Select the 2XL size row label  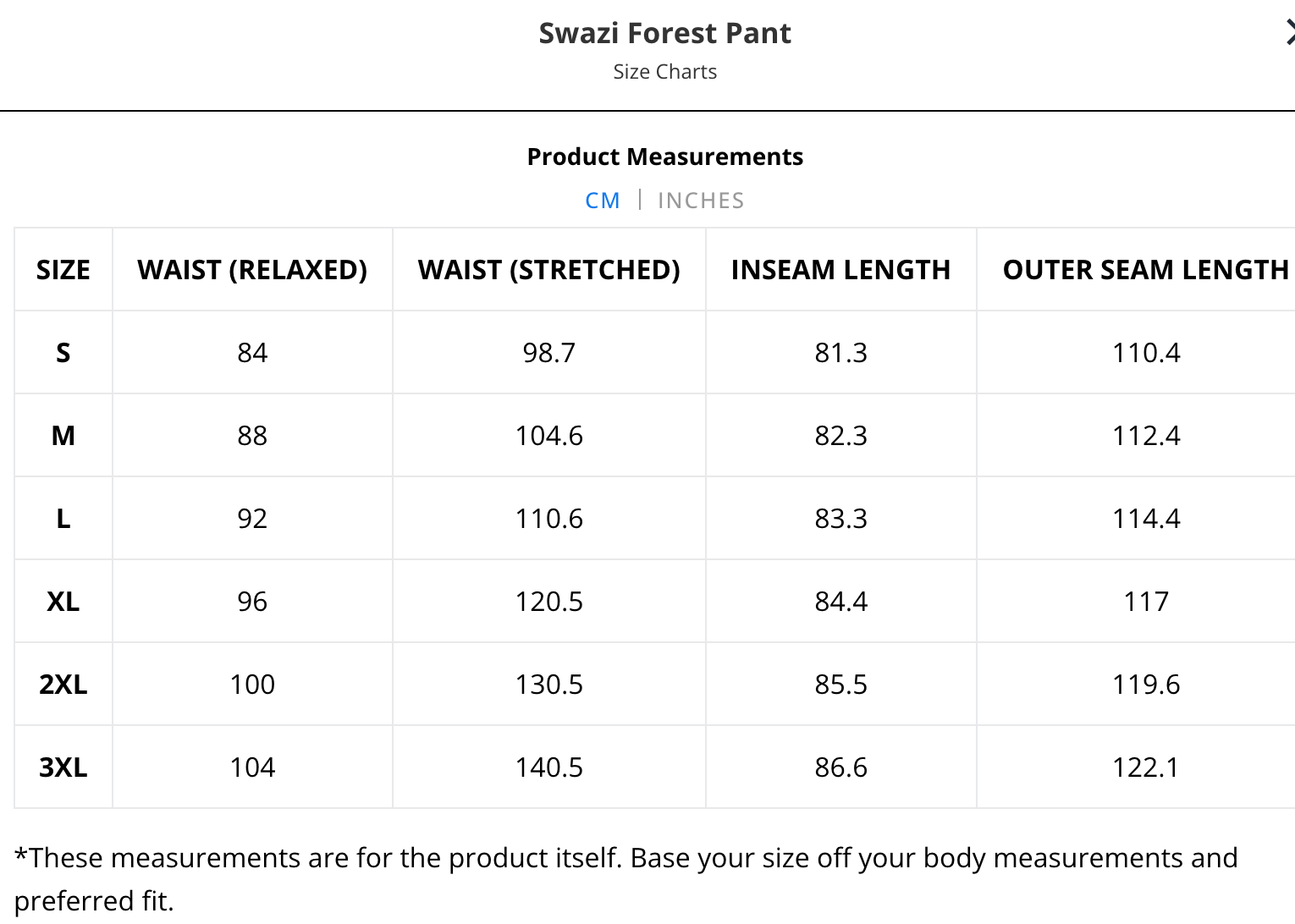63,685
